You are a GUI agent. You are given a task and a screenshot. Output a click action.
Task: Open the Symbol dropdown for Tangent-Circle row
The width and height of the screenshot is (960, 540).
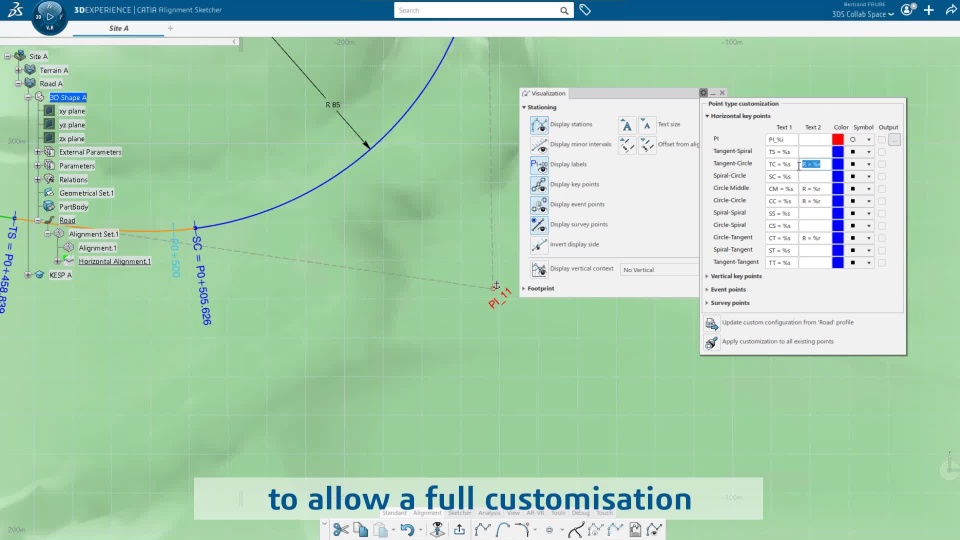(x=868, y=164)
